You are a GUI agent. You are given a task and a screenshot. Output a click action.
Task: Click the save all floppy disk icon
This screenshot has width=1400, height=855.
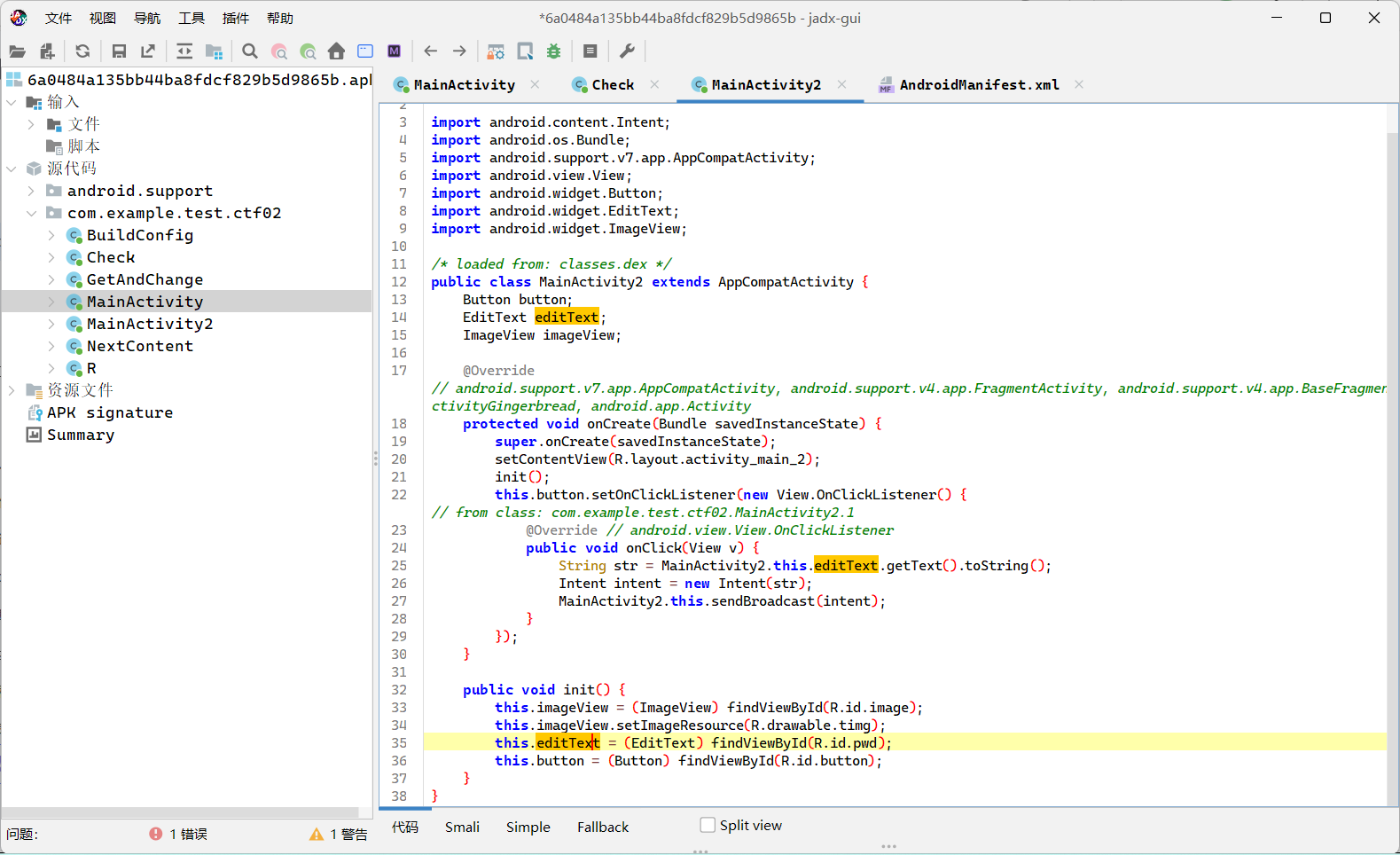119,51
